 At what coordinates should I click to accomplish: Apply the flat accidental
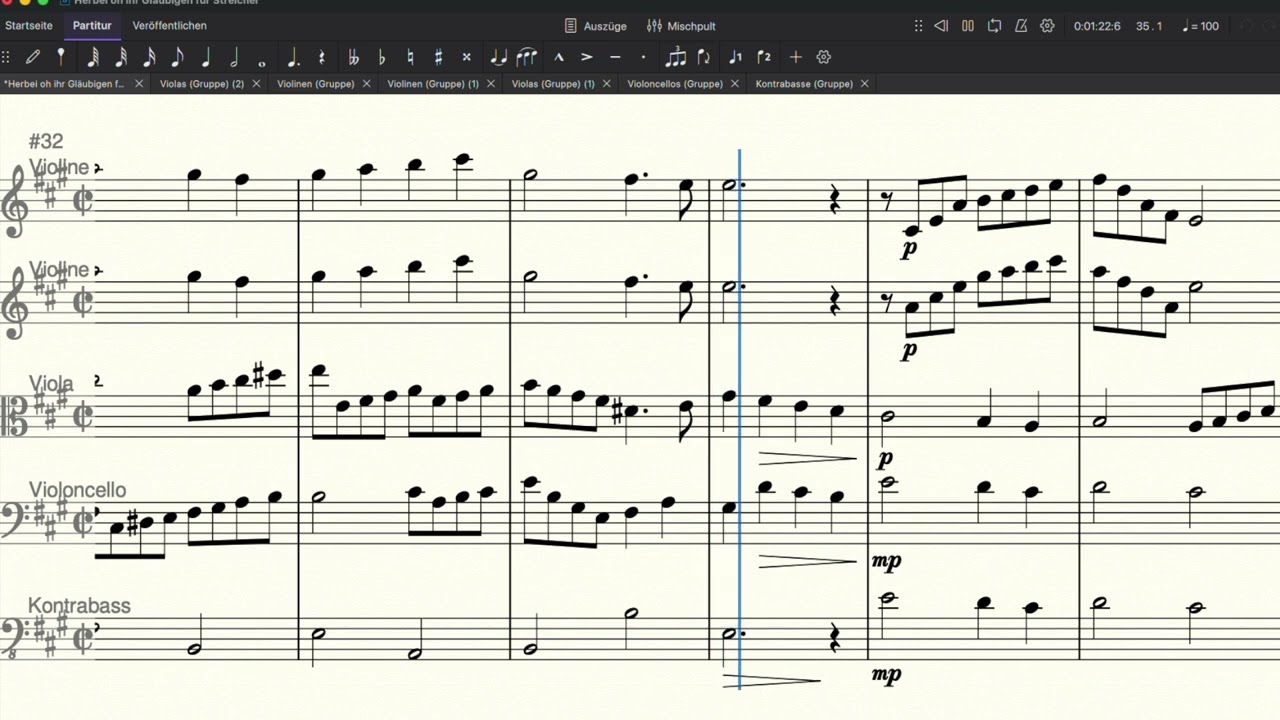coord(381,57)
